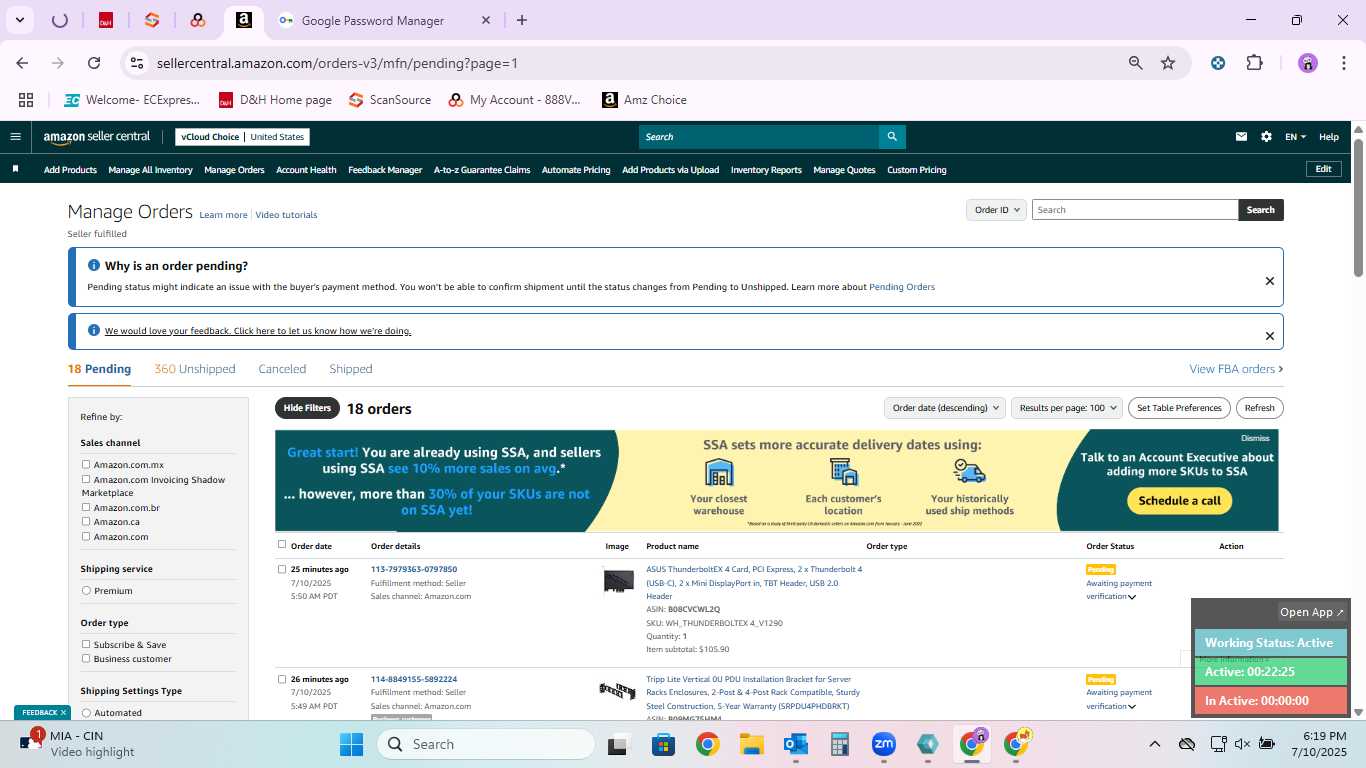
Task: Show hidden system tray icons
Action: tap(1155, 744)
